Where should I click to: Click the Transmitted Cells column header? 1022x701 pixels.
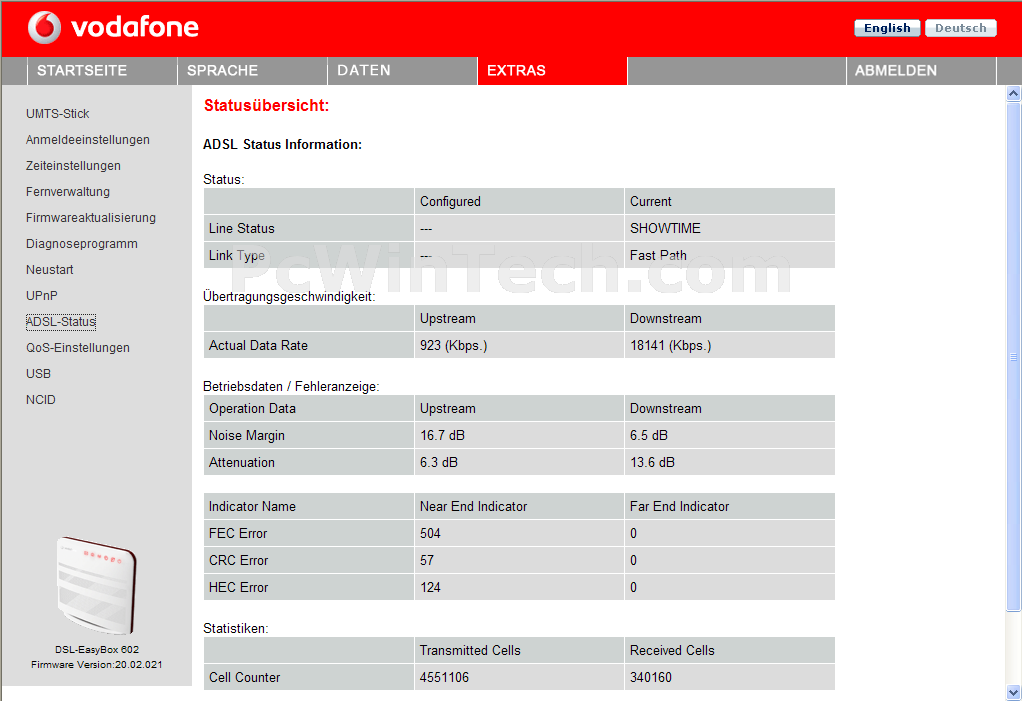(x=470, y=650)
